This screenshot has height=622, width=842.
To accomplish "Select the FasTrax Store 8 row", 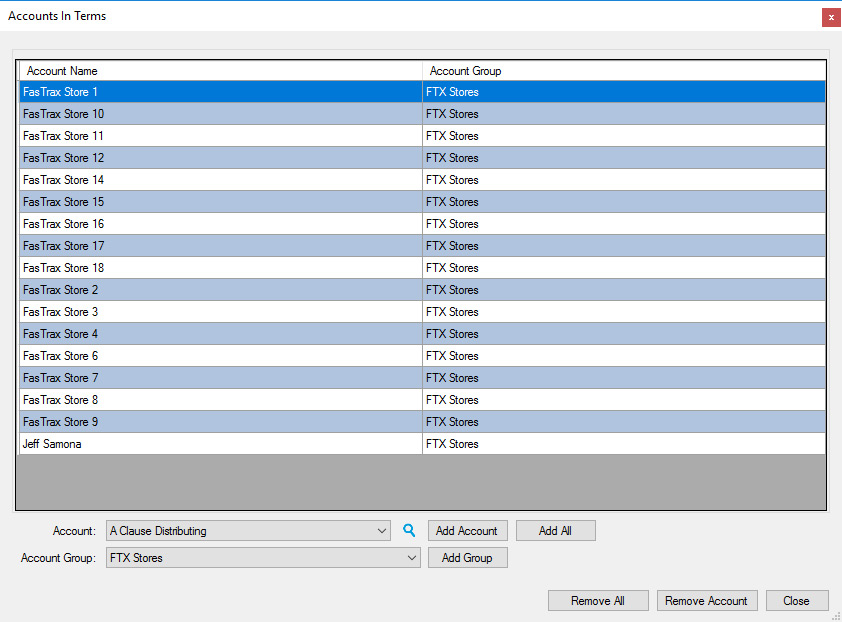I will click(x=423, y=400).
